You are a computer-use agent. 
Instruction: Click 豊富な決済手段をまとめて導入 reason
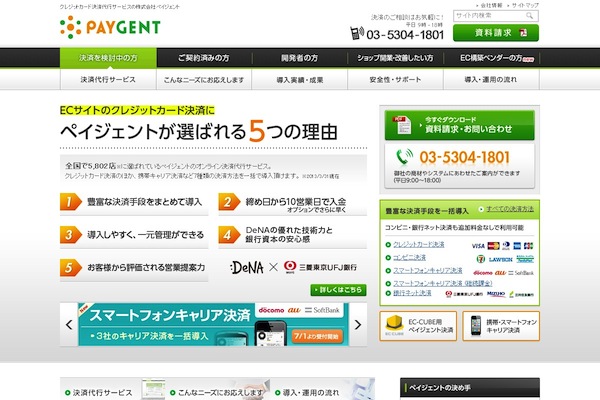(134, 202)
